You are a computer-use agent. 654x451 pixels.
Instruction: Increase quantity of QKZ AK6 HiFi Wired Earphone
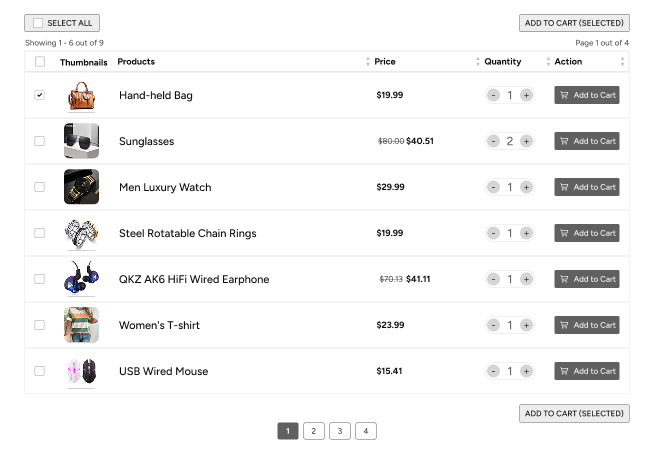pyautogui.click(x=526, y=279)
